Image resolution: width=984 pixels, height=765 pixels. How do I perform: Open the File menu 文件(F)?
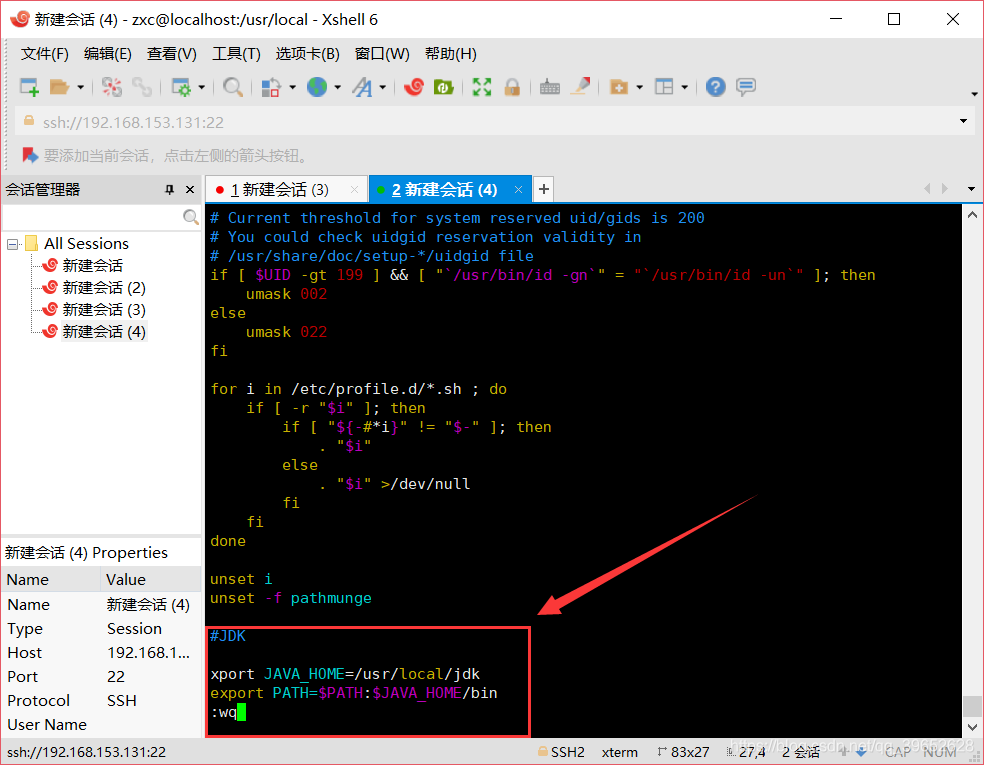point(45,54)
